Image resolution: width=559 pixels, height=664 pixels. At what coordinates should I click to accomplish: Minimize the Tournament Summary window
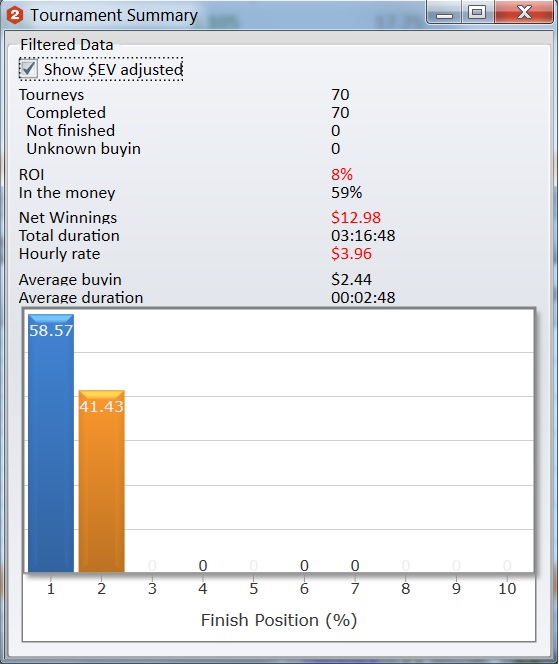point(445,13)
